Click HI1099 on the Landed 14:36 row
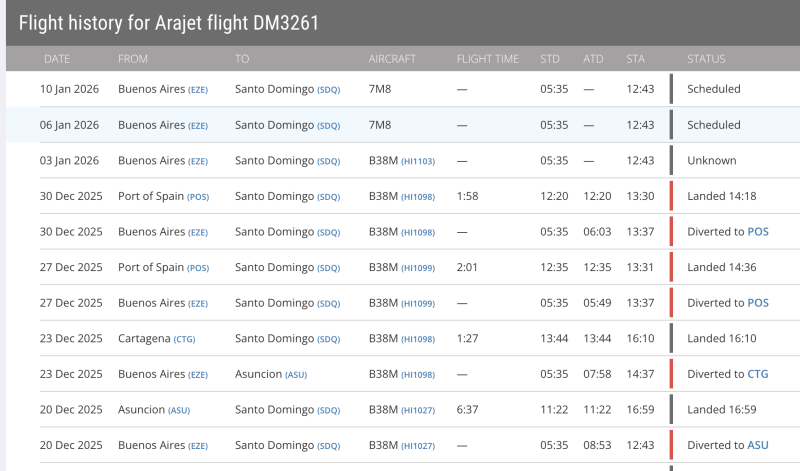 [418, 268]
